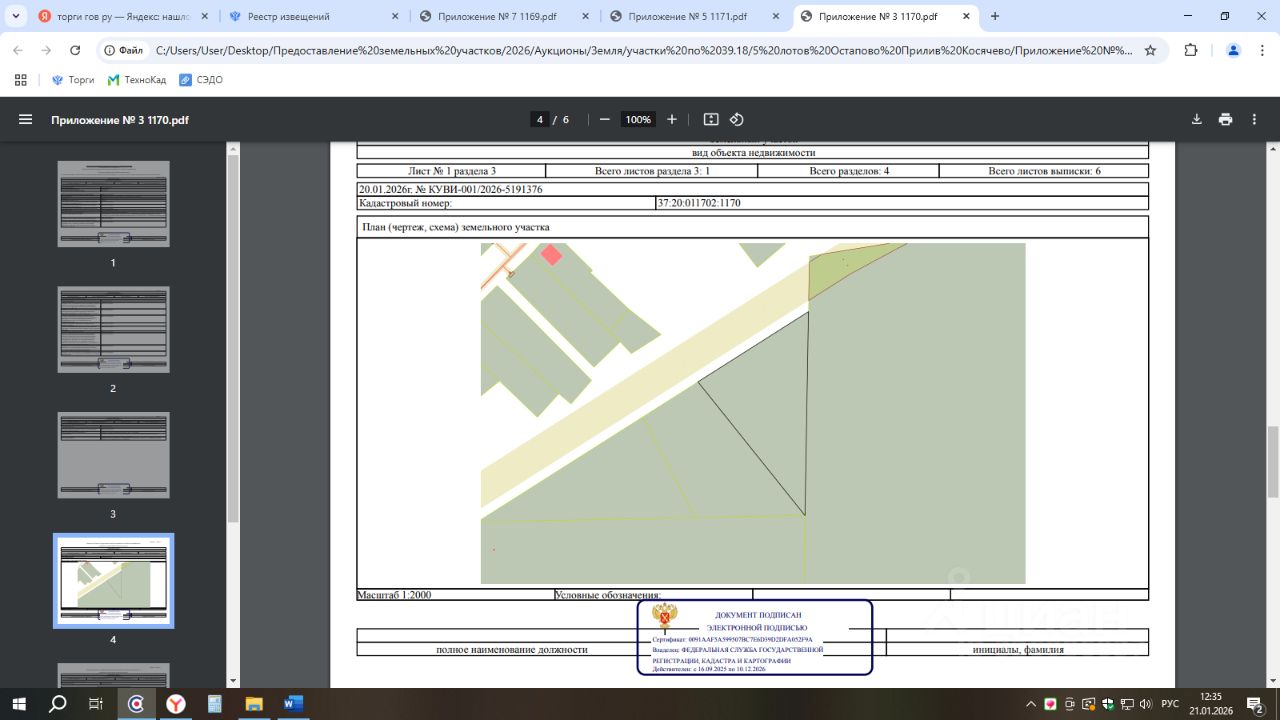The image size is (1280, 720).
Task: Click the page number input field
Action: [541, 119]
